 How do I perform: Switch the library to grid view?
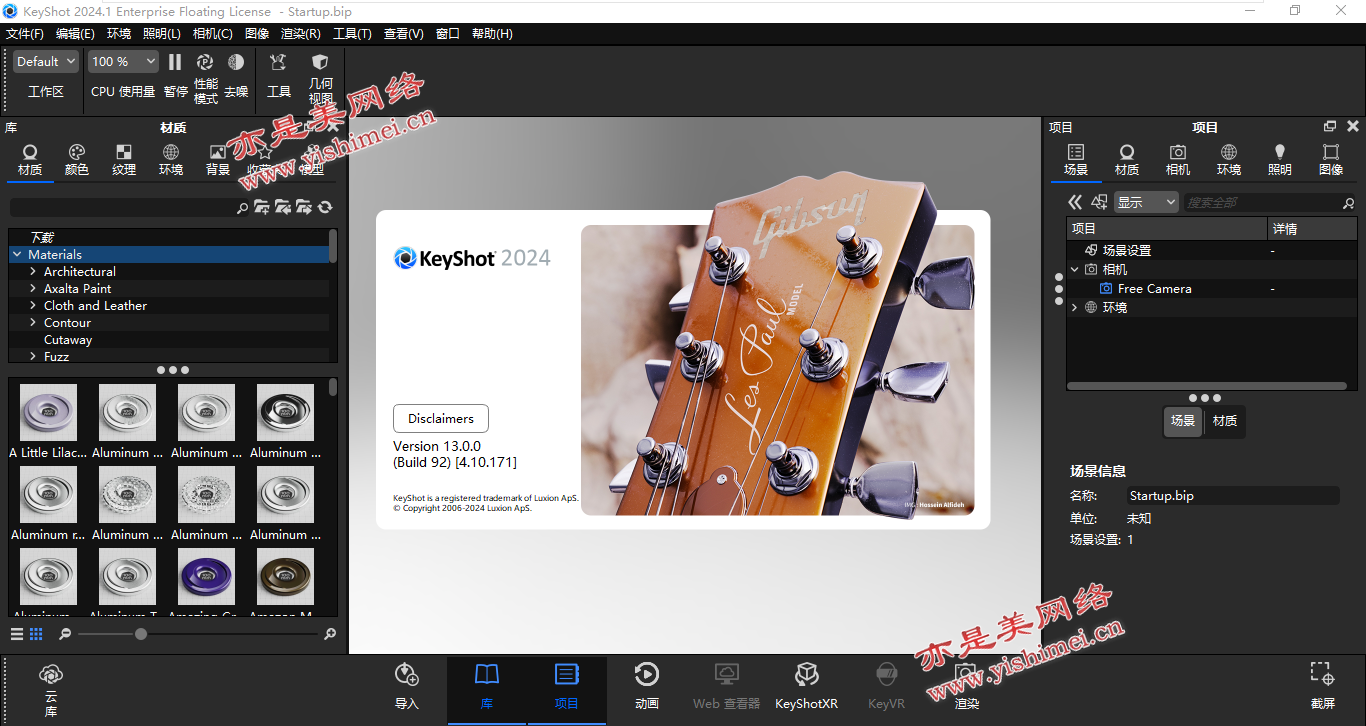pos(36,634)
